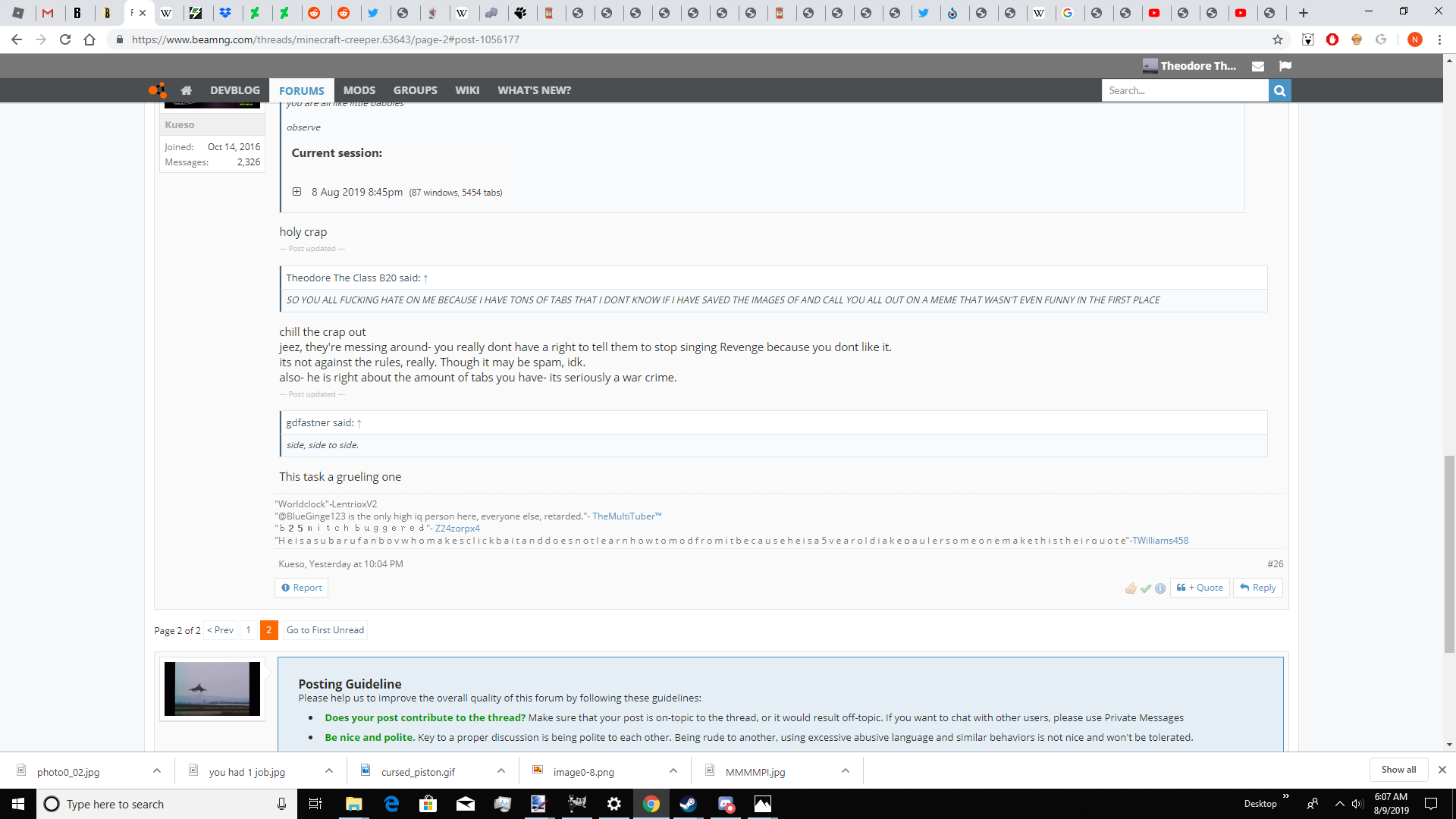This screenshot has height=819, width=1456.
Task: Open the red shield extension icon
Action: (1332, 39)
